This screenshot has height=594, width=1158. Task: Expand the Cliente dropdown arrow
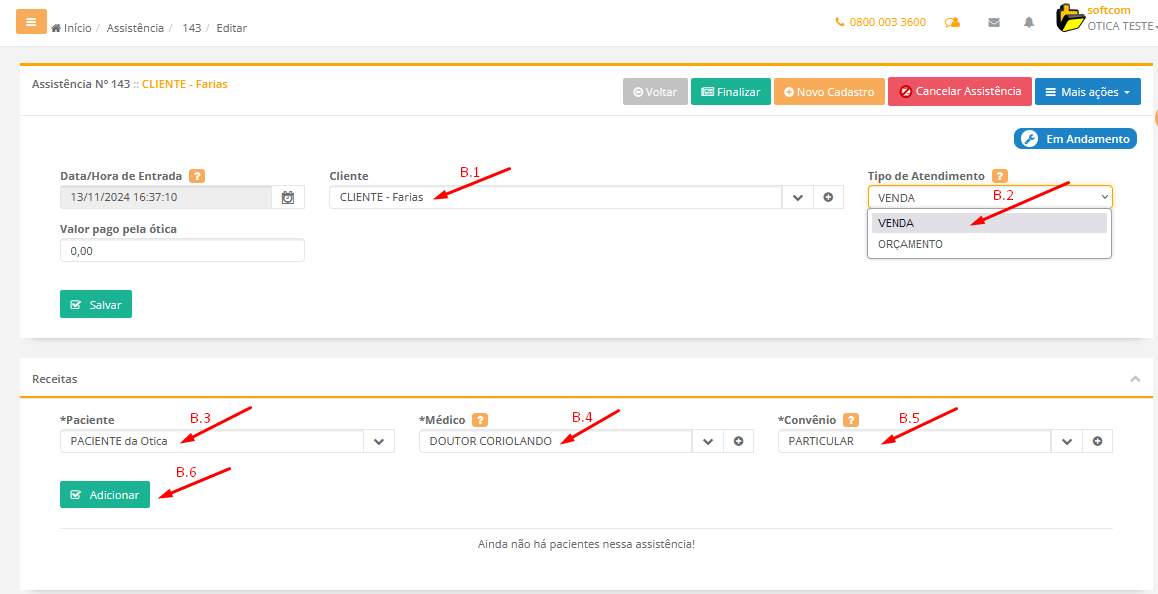coord(797,198)
